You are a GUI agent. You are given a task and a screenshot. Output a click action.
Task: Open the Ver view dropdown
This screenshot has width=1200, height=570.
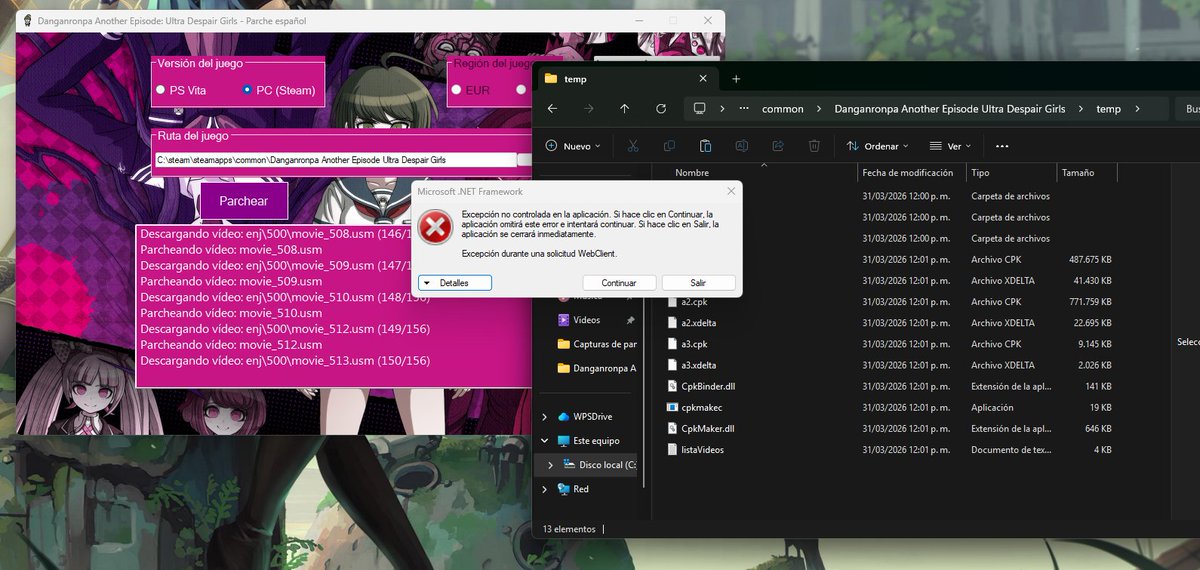pos(951,146)
